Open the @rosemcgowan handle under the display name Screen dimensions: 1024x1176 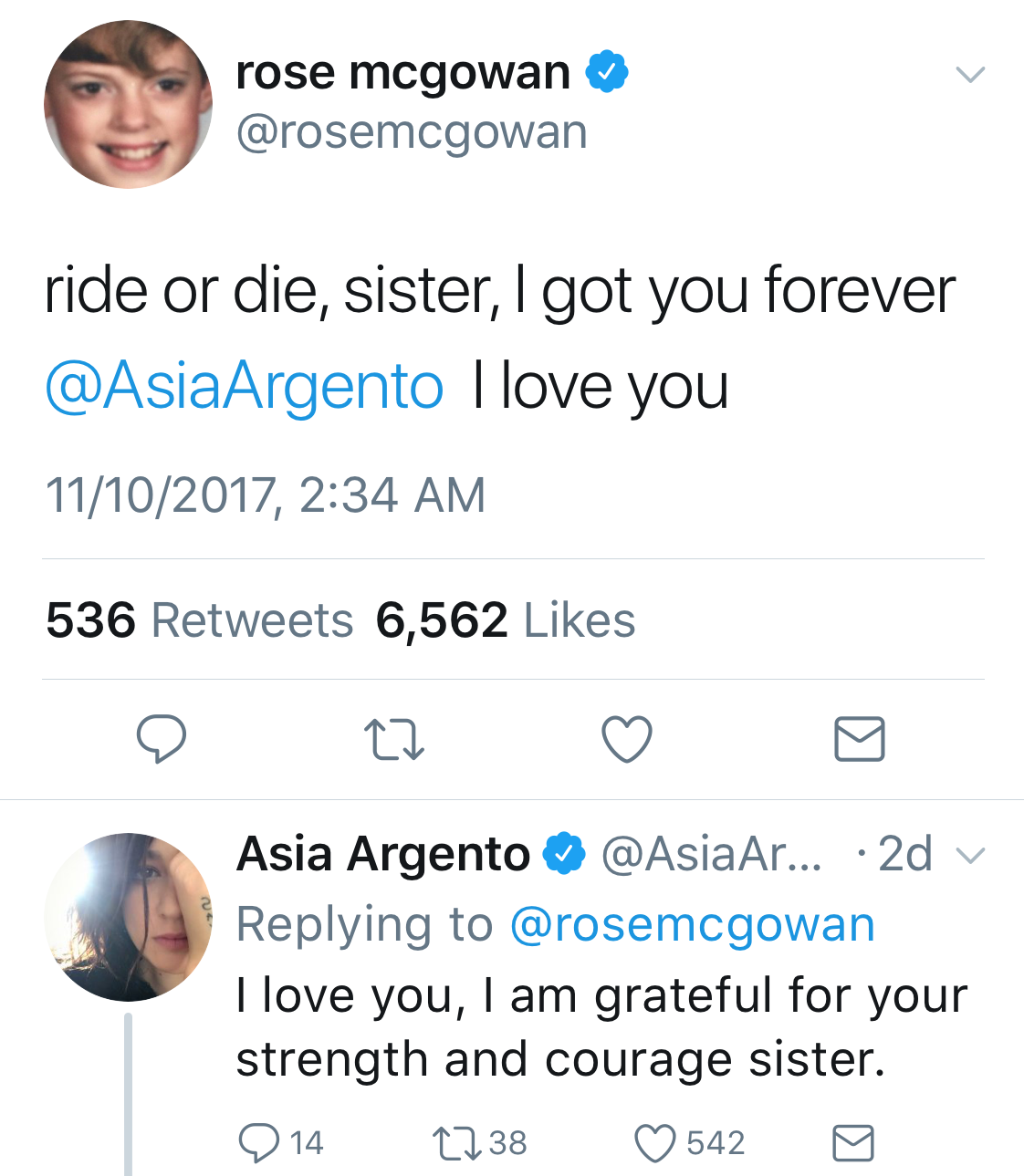[x=412, y=133]
